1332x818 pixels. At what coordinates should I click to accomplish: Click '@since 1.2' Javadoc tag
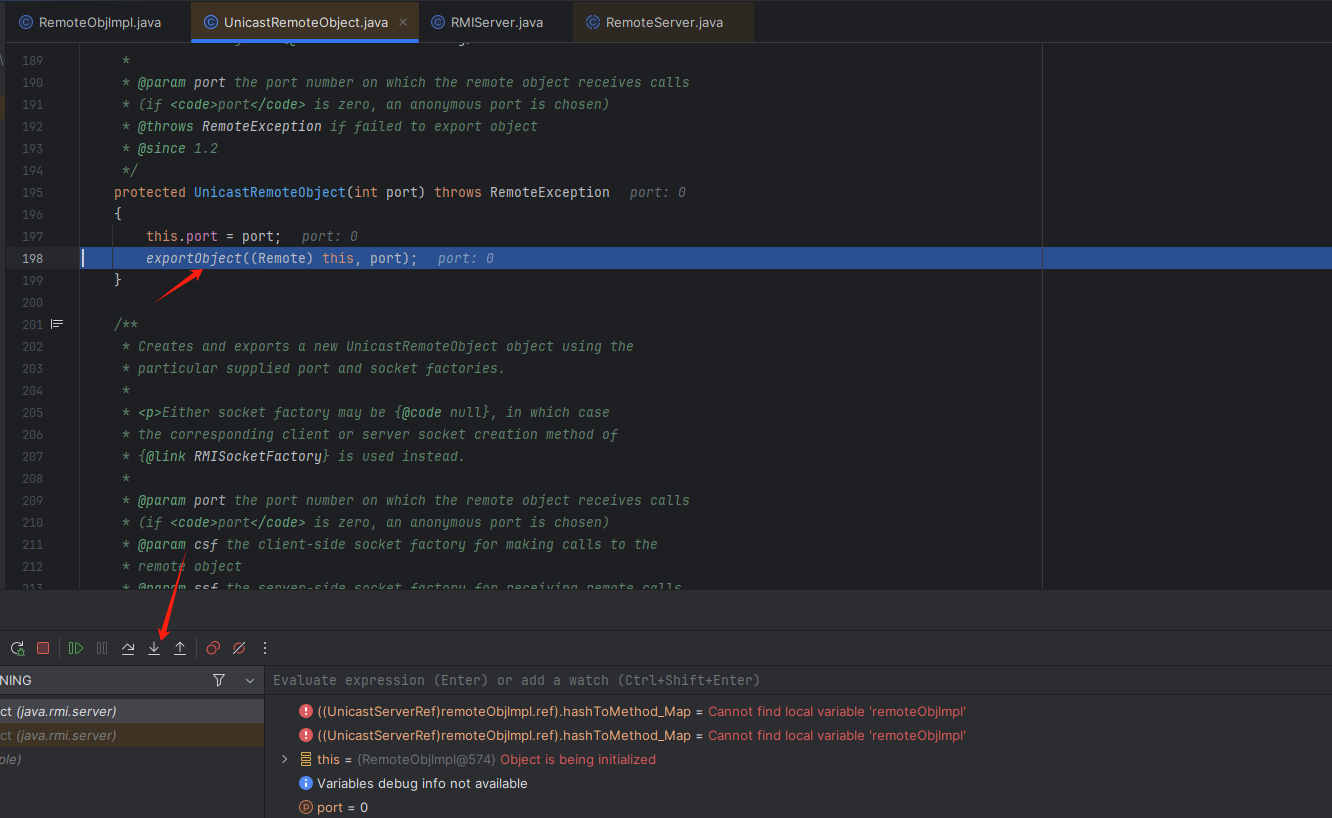(x=178, y=148)
